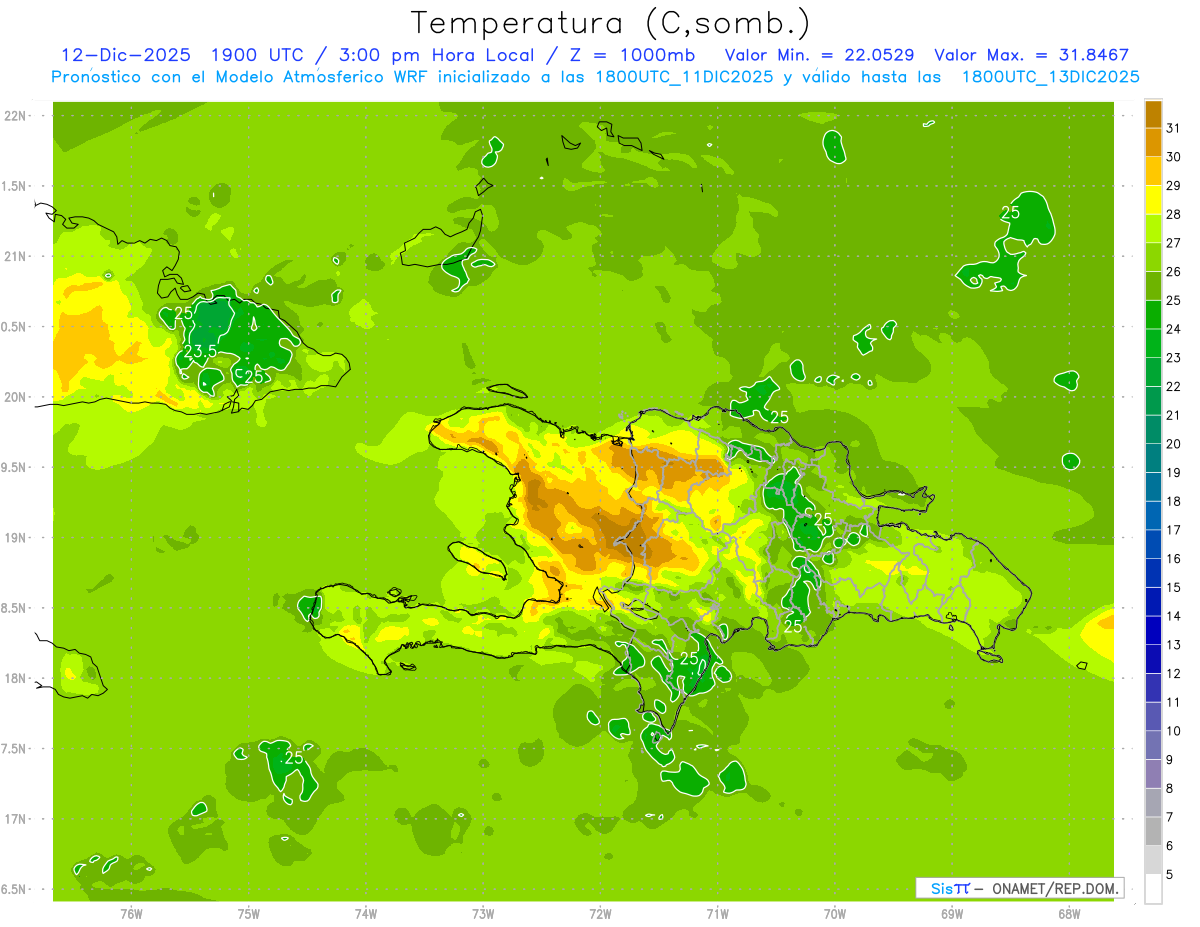Click the "21N" latitude axis label

(x=14, y=256)
